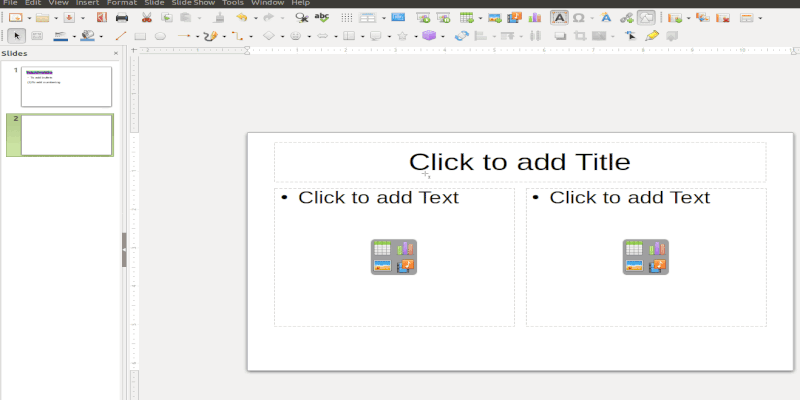Select the Curve drawing tool
800x400 pixels.
pos(211,36)
